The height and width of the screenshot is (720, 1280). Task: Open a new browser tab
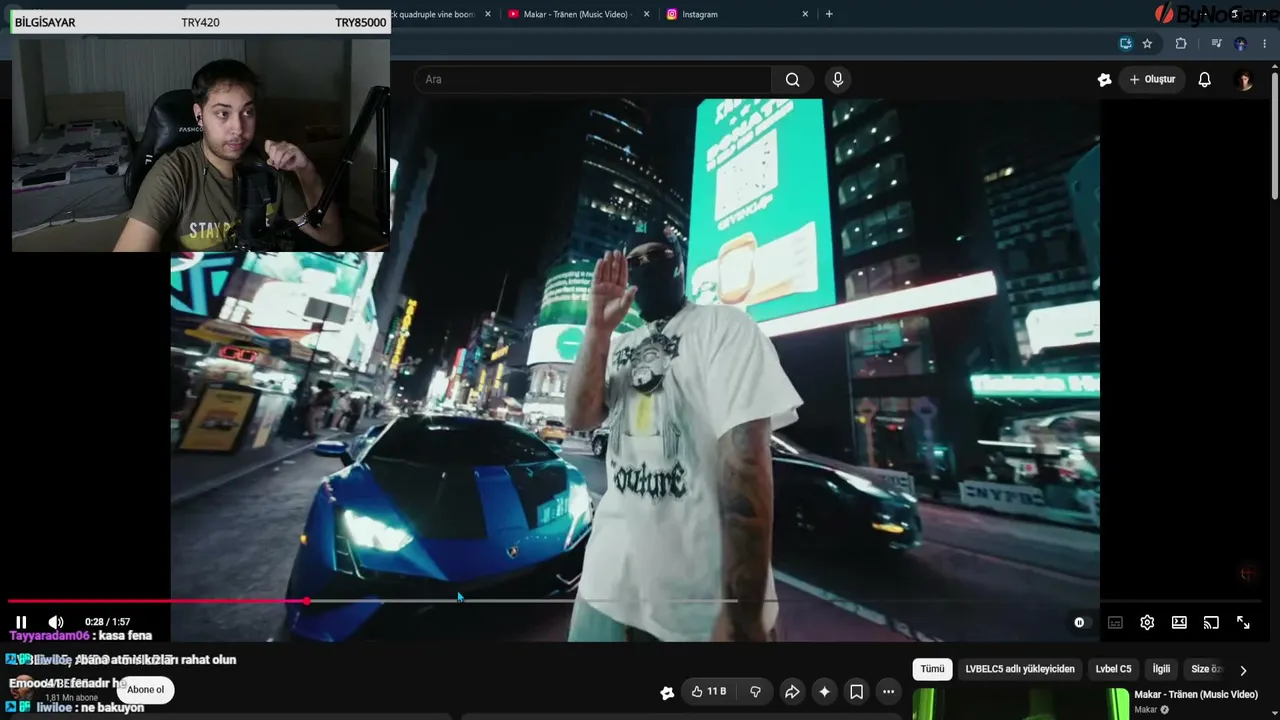pos(829,14)
